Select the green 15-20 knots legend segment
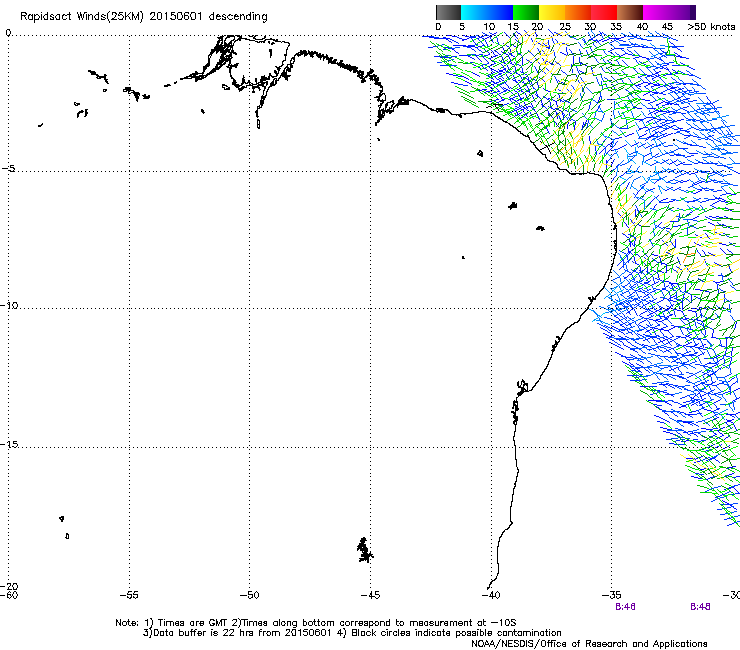This screenshot has height=650, width=740. [526, 12]
